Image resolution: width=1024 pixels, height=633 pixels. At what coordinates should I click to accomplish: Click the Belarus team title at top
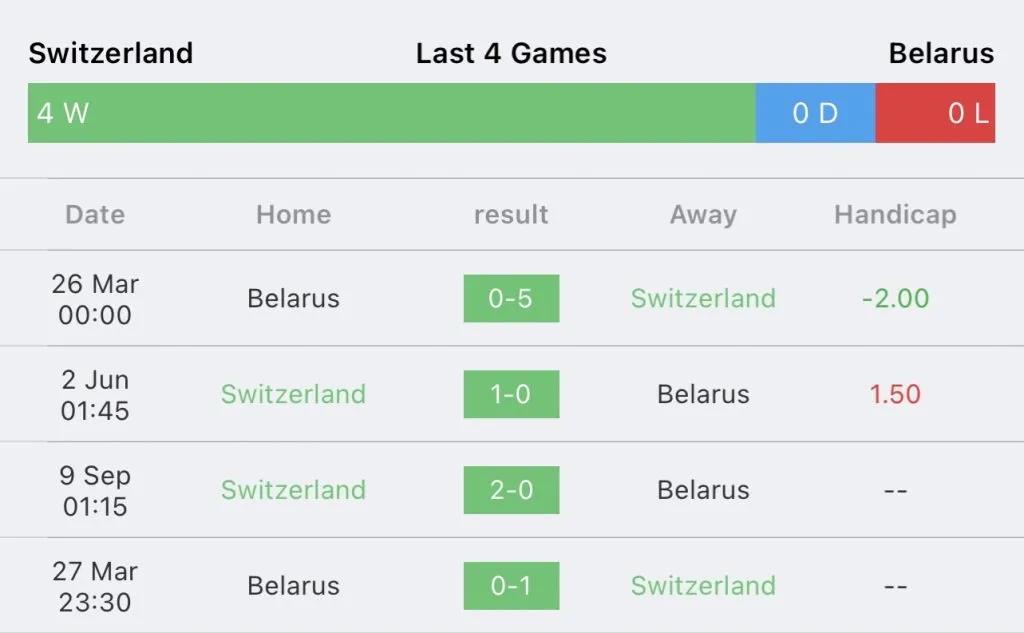(x=941, y=53)
